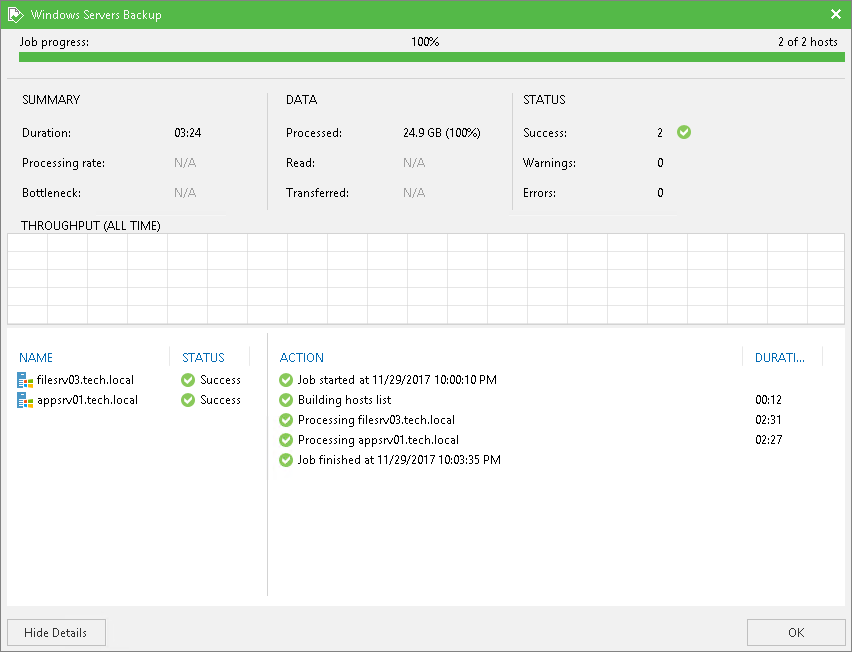This screenshot has width=852, height=652.
Task: Click the Duration value 03:24
Action: coord(187,133)
